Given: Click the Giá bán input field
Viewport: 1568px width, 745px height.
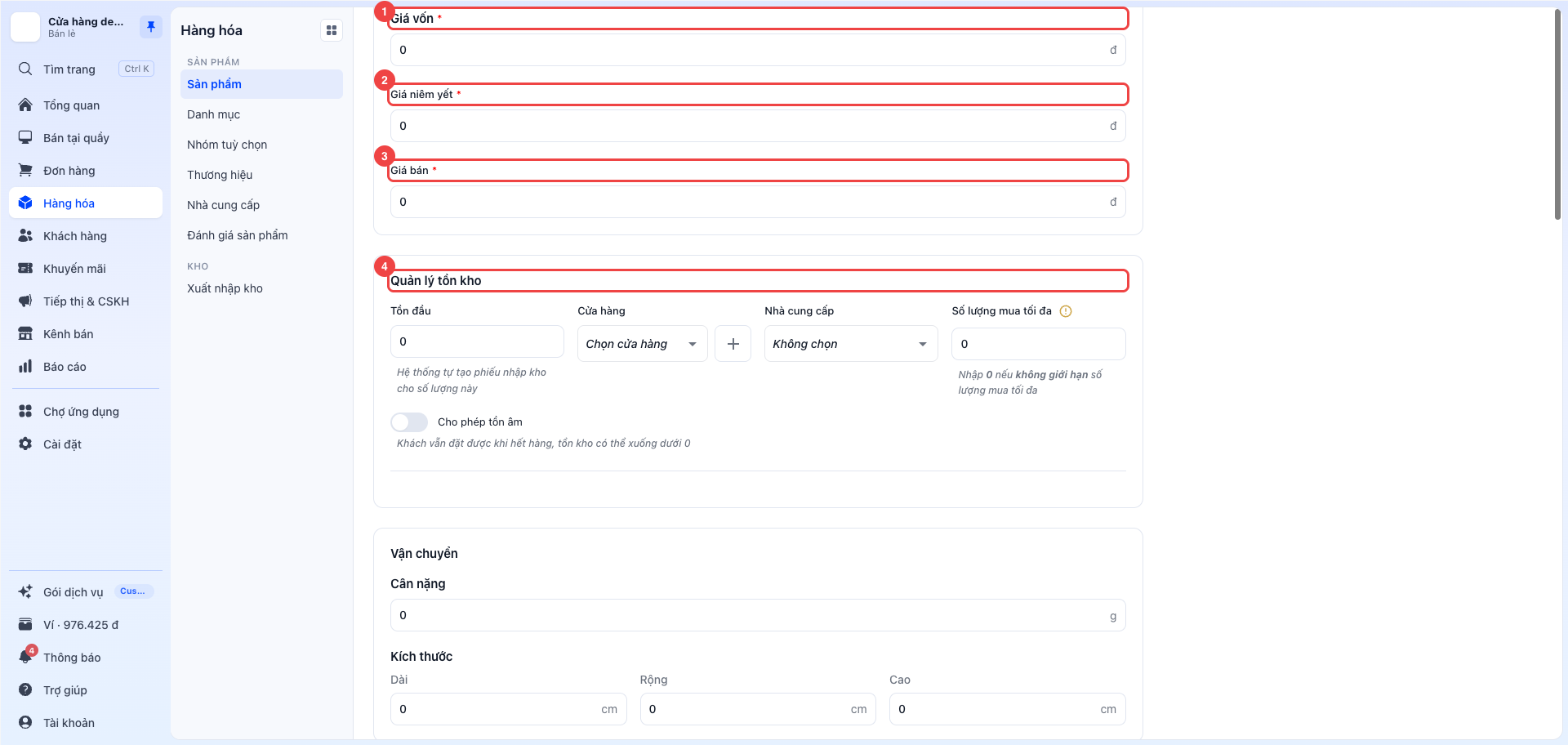Looking at the screenshot, I should (758, 202).
